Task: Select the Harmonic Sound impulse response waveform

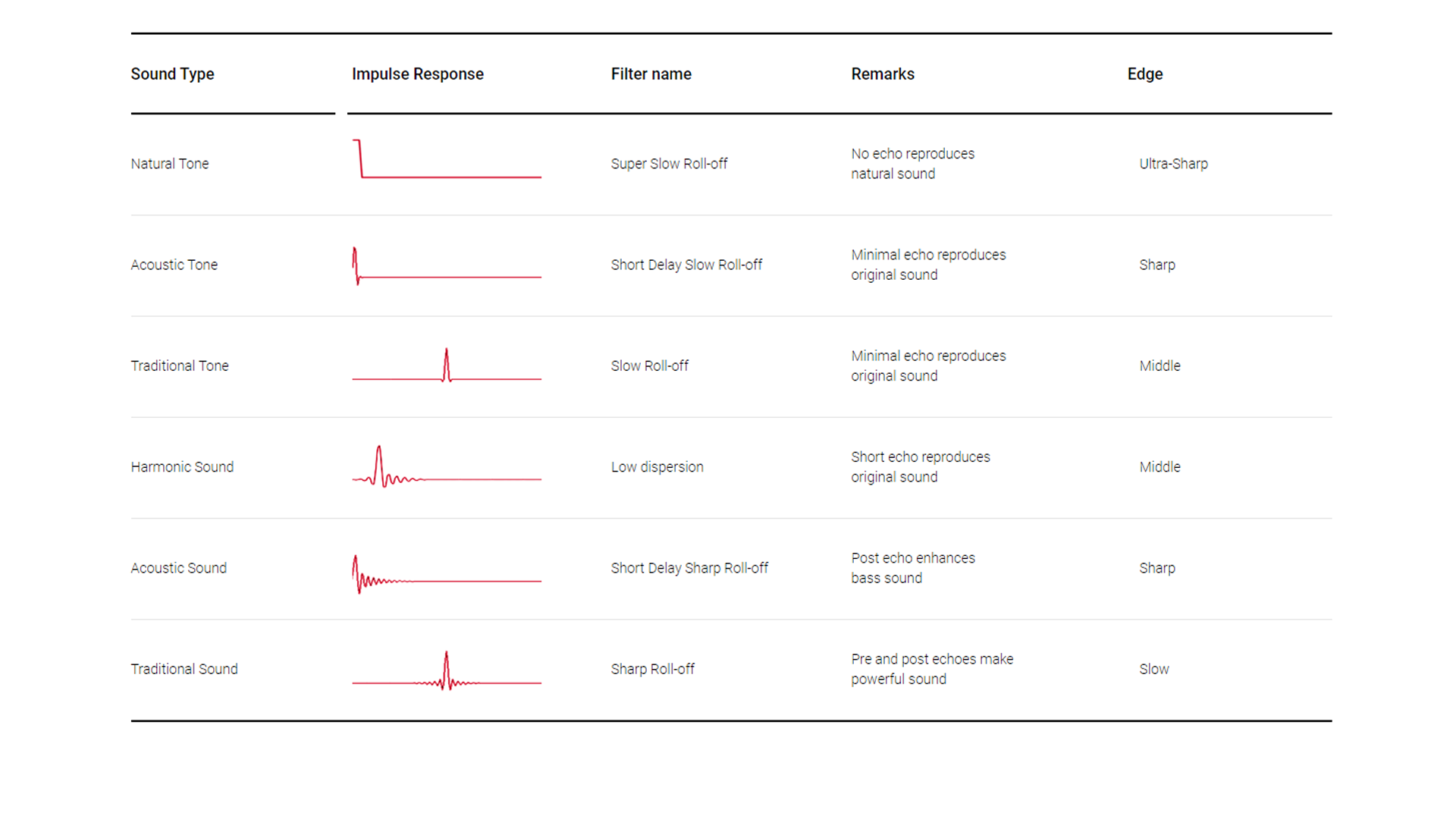Action: (447, 467)
